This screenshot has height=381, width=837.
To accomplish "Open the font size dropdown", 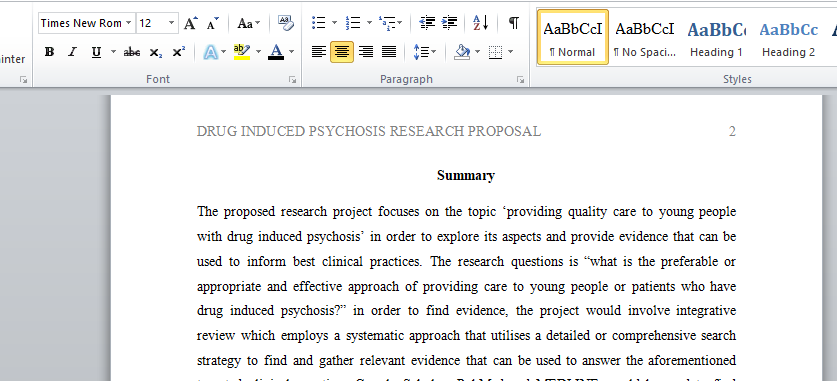I will point(171,23).
